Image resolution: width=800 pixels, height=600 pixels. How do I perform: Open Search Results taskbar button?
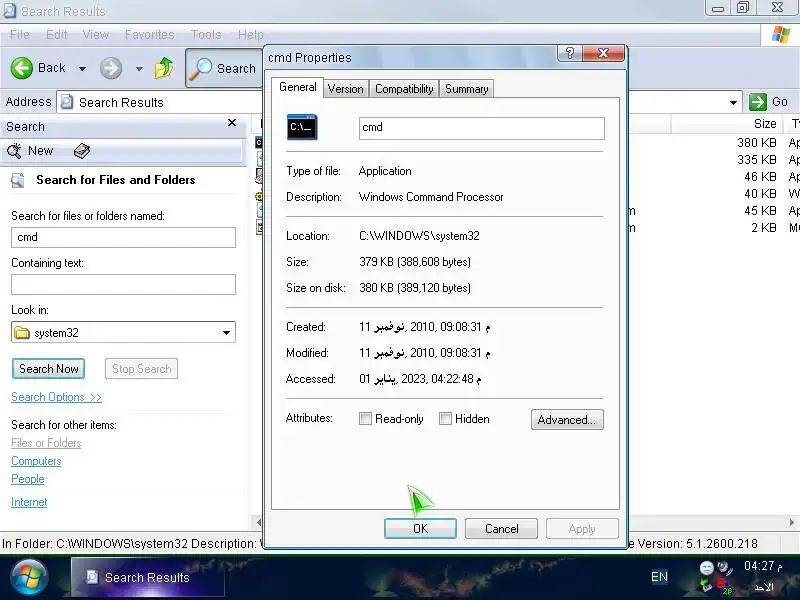click(x=147, y=578)
